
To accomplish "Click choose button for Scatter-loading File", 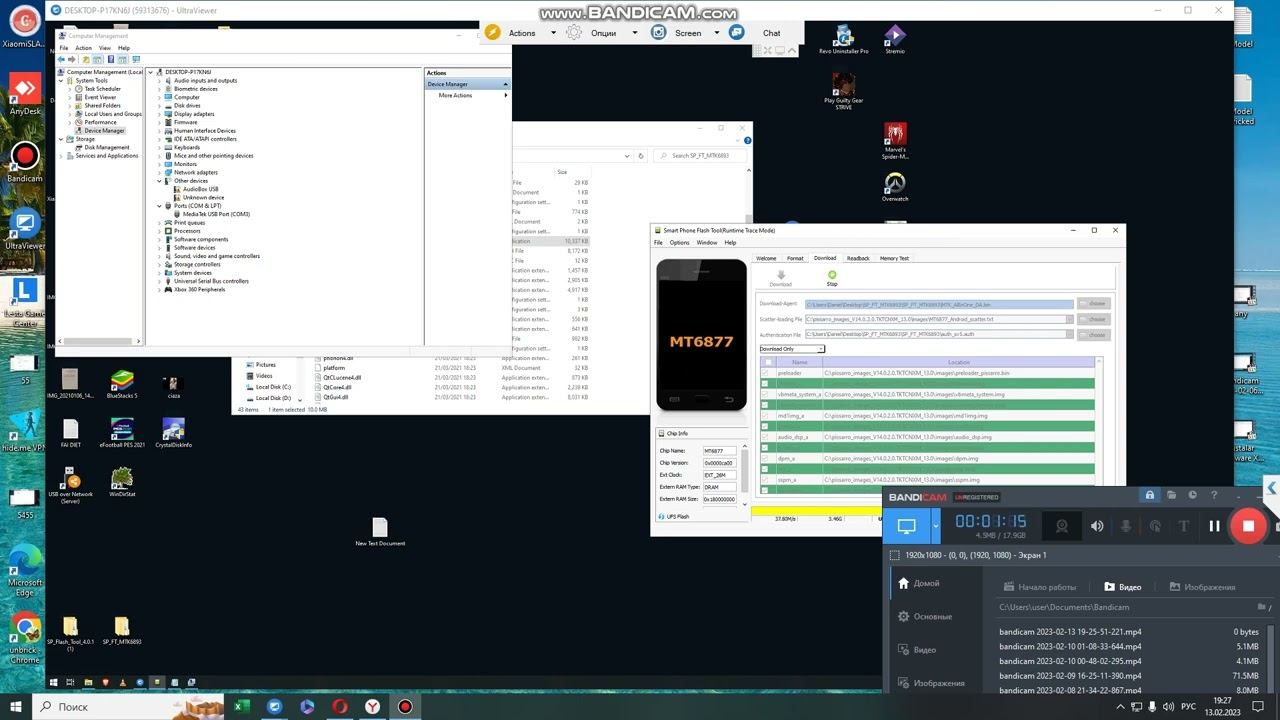I will [1094, 320].
